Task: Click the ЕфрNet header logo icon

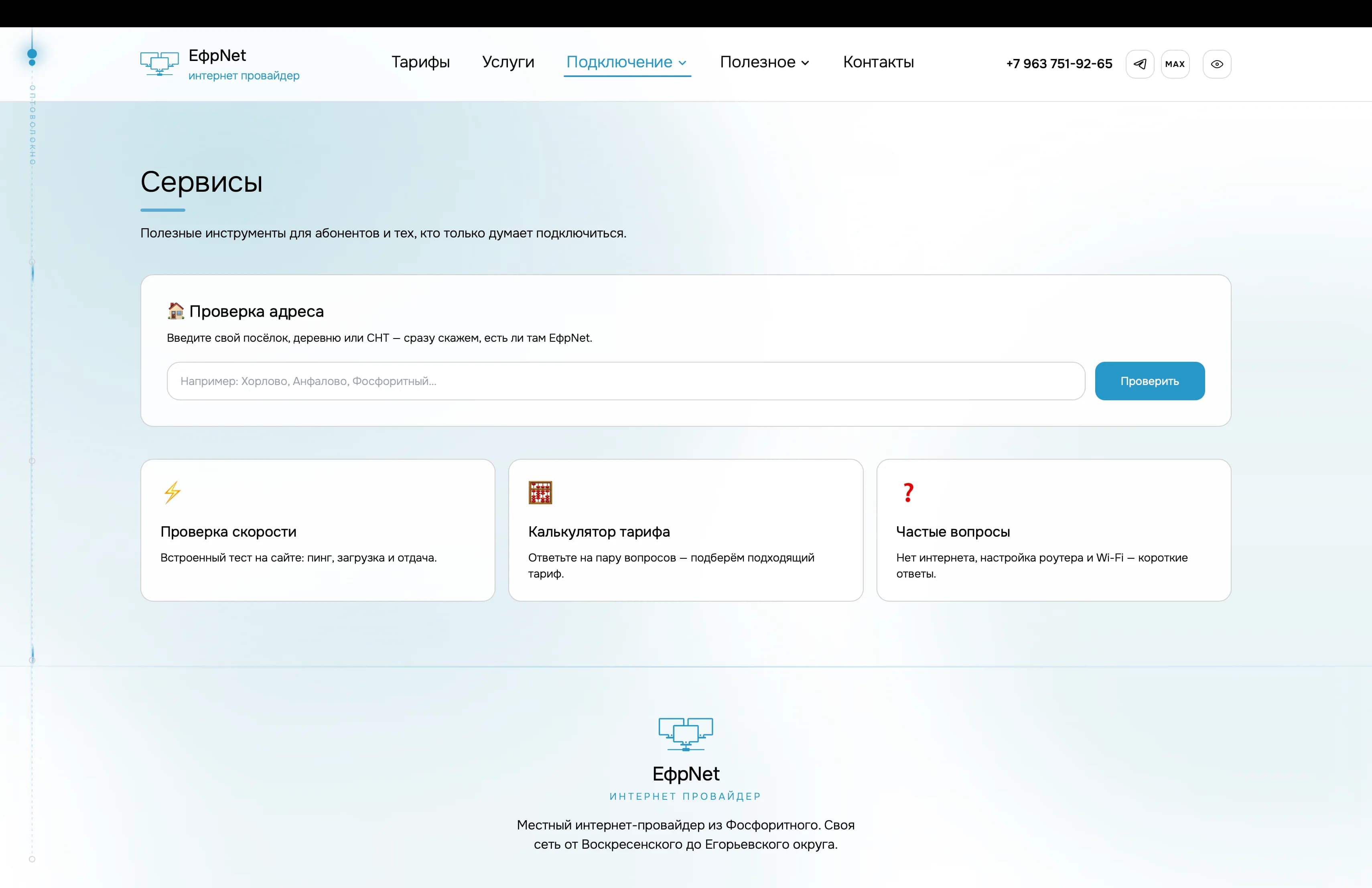Action: (x=159, y=64)
